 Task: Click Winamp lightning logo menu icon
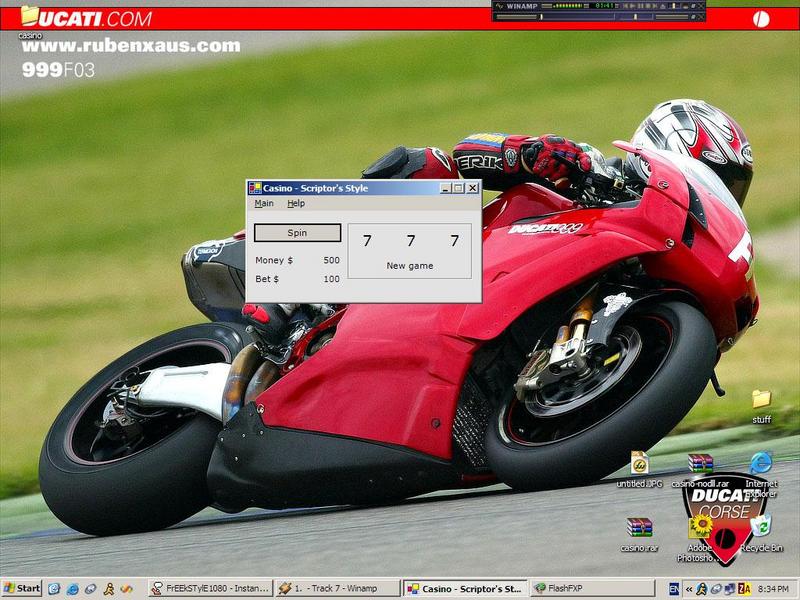[x=499, y=6]
